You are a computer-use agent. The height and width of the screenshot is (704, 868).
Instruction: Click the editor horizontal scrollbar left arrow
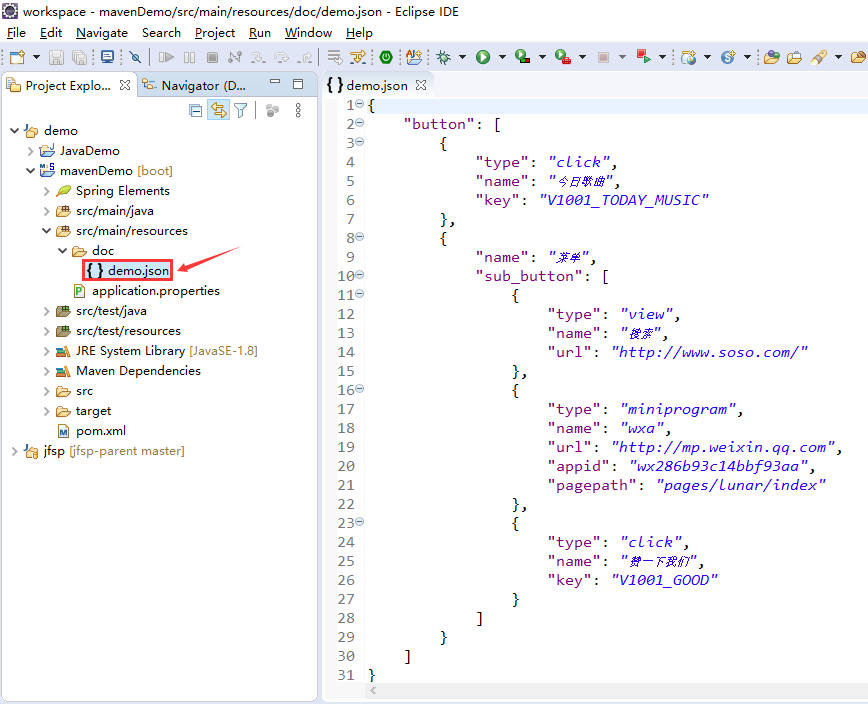point(373,690)
